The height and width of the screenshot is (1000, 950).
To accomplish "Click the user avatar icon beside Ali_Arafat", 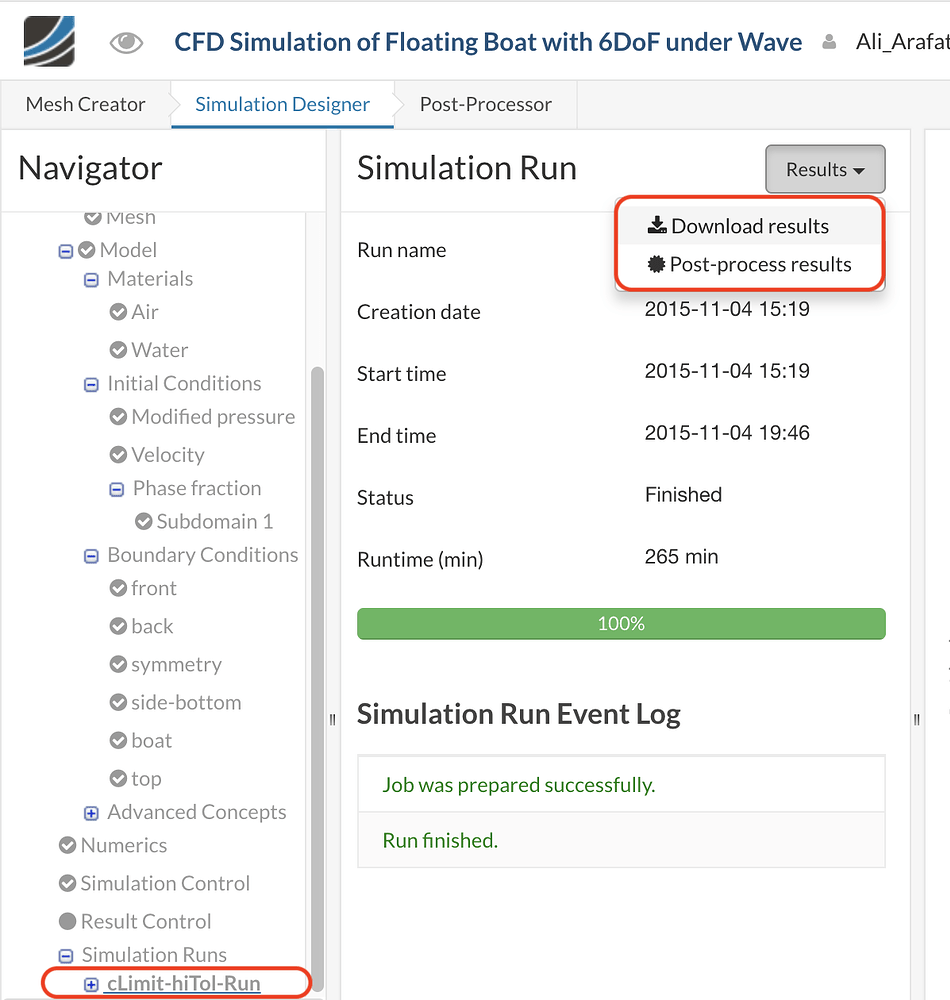I will tap(829, 43).
